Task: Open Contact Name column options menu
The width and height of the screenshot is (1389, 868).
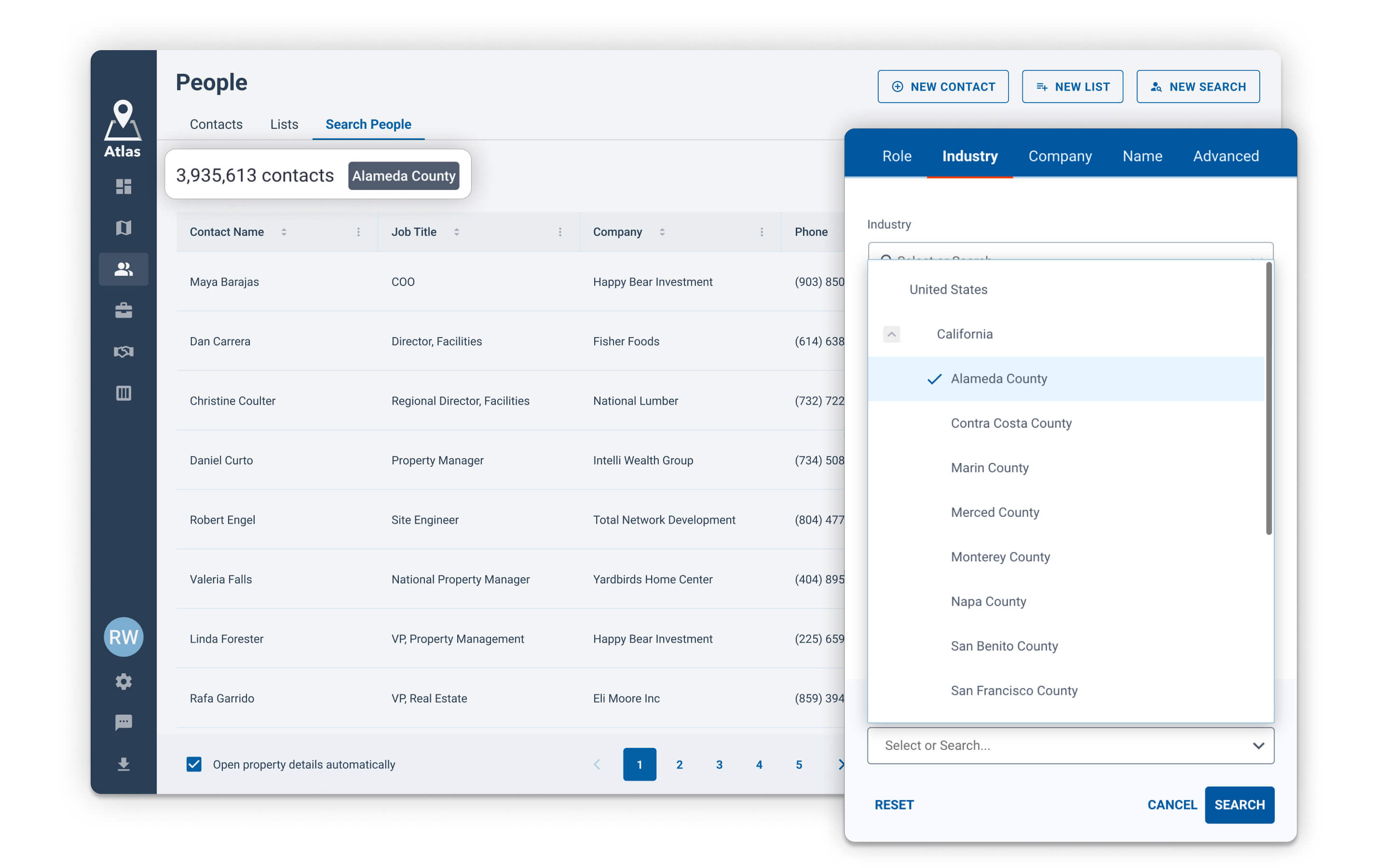Action: [x=358, y=232]
